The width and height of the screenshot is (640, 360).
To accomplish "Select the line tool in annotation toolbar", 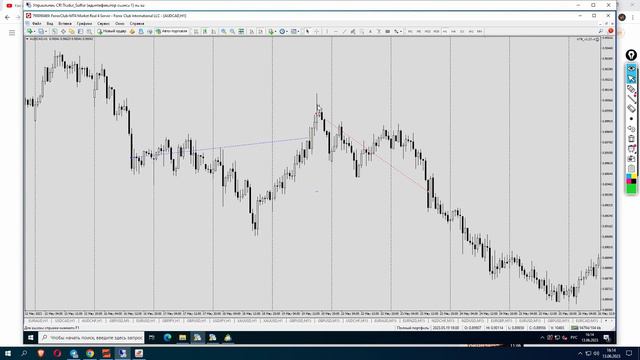I will (x=631, y=99).
